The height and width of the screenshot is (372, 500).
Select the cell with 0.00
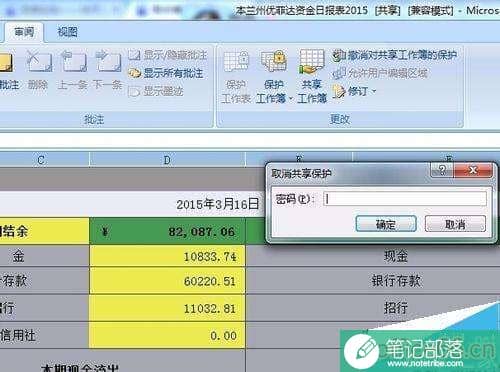point(167,336)
